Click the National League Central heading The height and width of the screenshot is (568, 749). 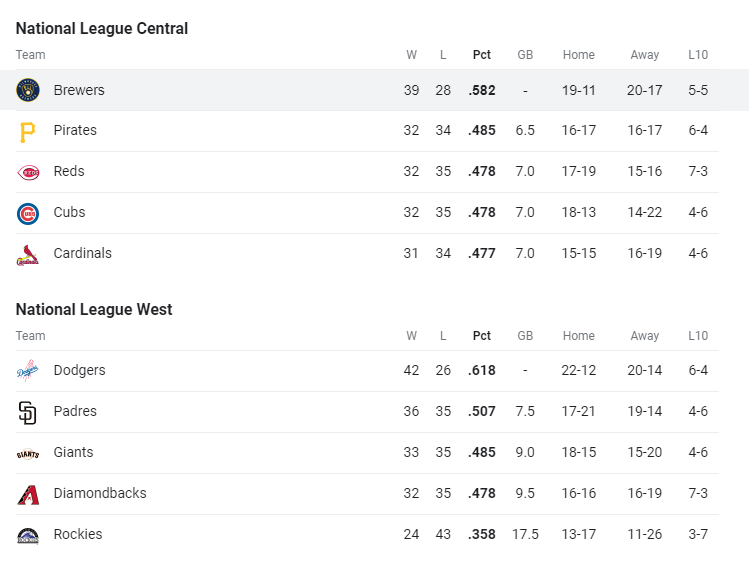(102, 29)
